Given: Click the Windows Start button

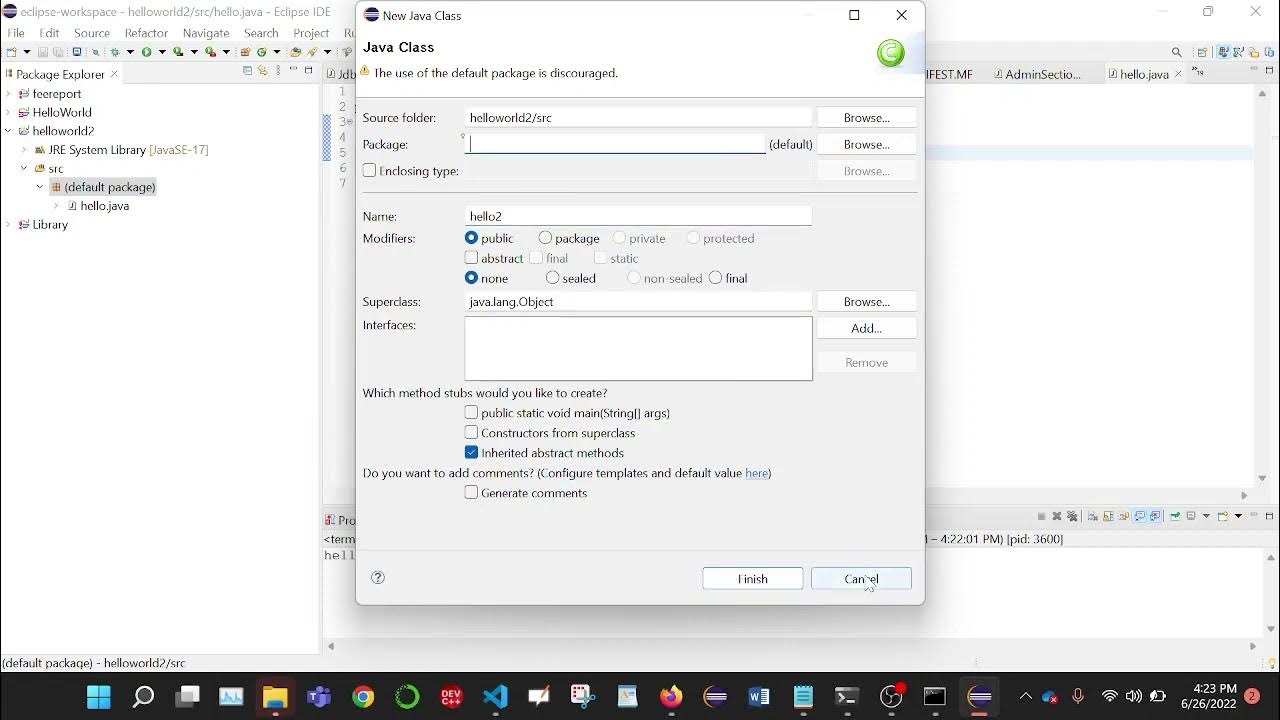Looking at the screenshot, I should click(x=99, y=697).
